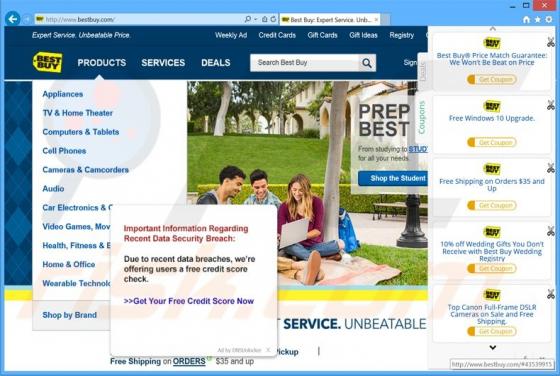Open the browser home icon

pos(526,20)
